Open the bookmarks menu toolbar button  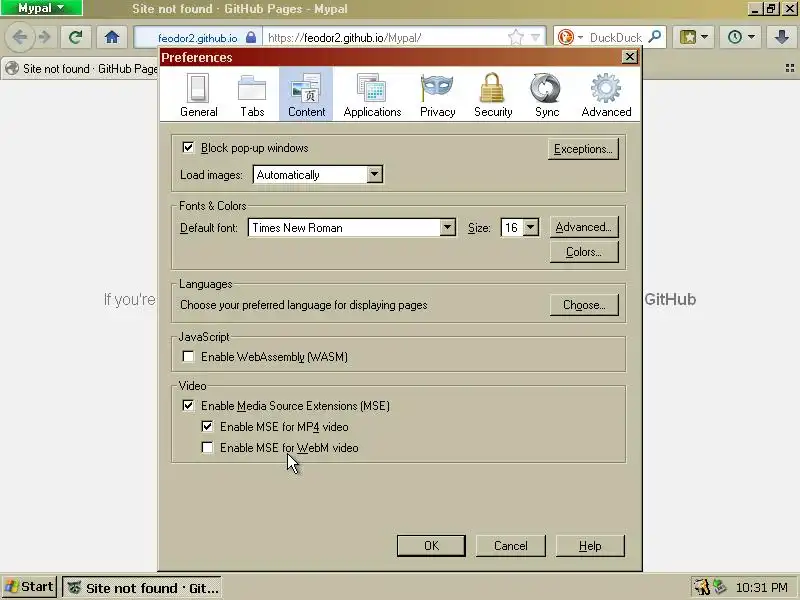(693, 37)
